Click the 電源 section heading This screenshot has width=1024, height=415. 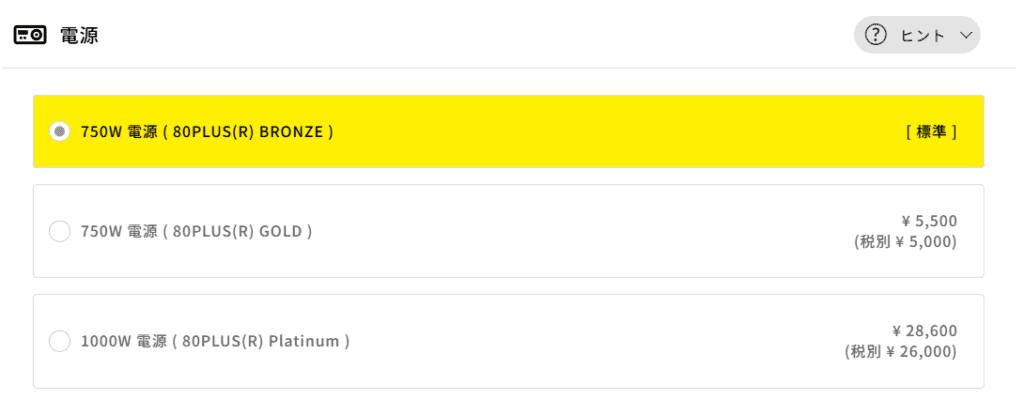point(79,35)
